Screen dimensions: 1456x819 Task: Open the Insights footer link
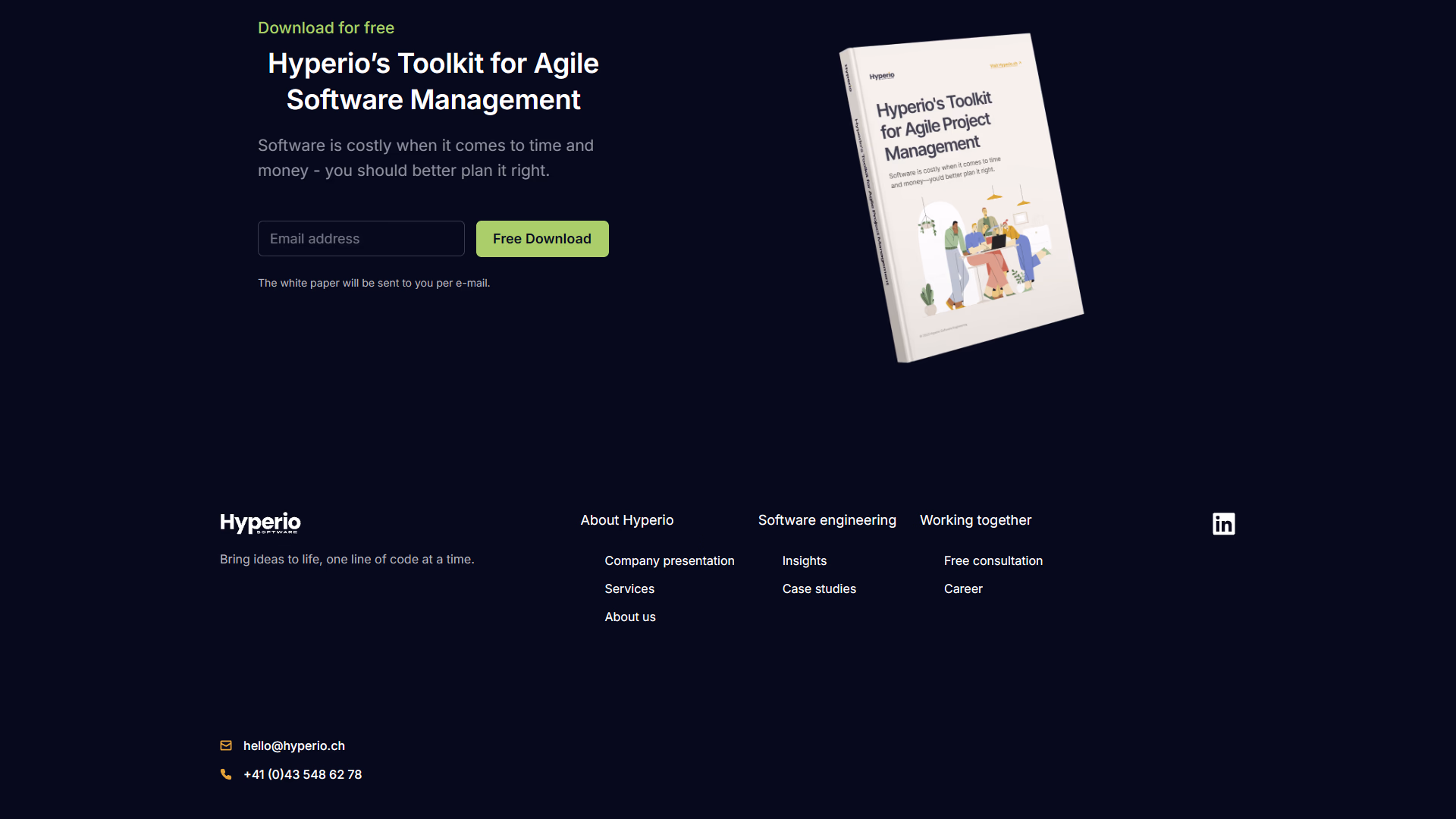tap(805, 561)
